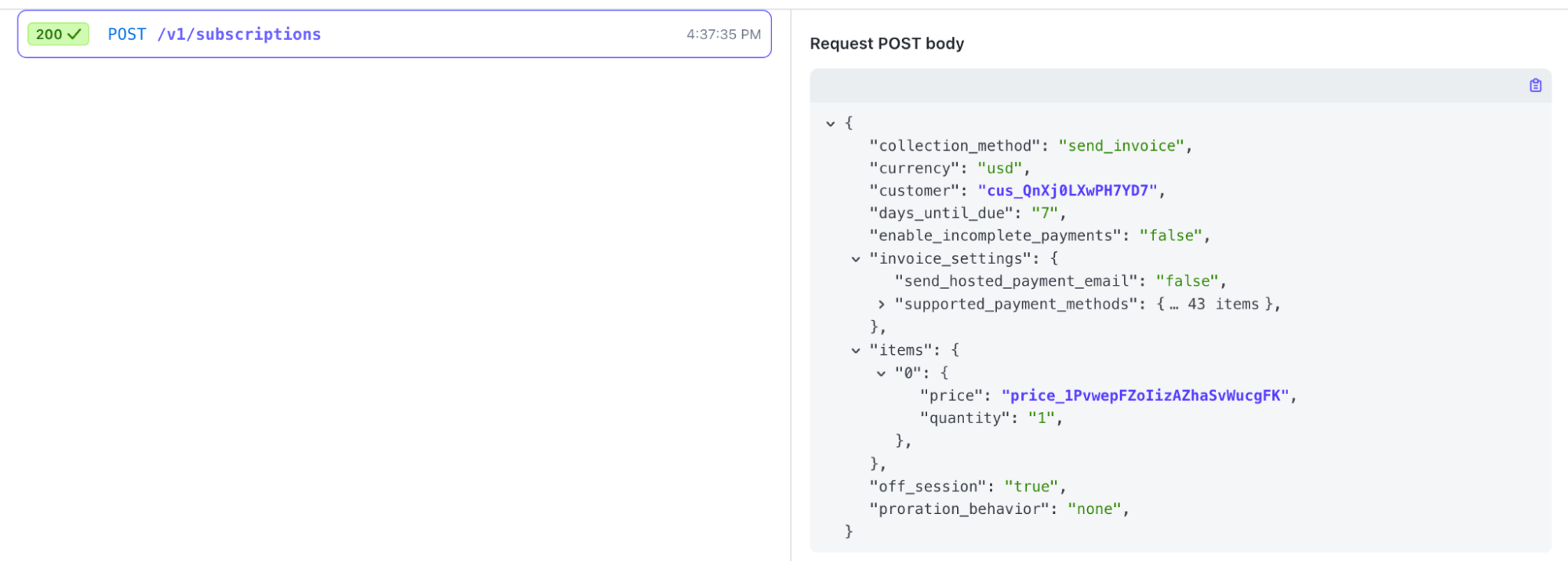Click the days_until_due value "7"
1568x562 pixels.
pos(1045,213)
